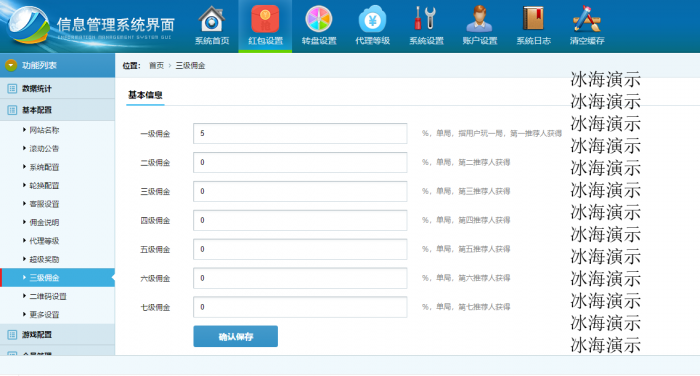This screenshot has height=376, width=700.
Task: Click the 四级佣金 field label
Action: 155,220
